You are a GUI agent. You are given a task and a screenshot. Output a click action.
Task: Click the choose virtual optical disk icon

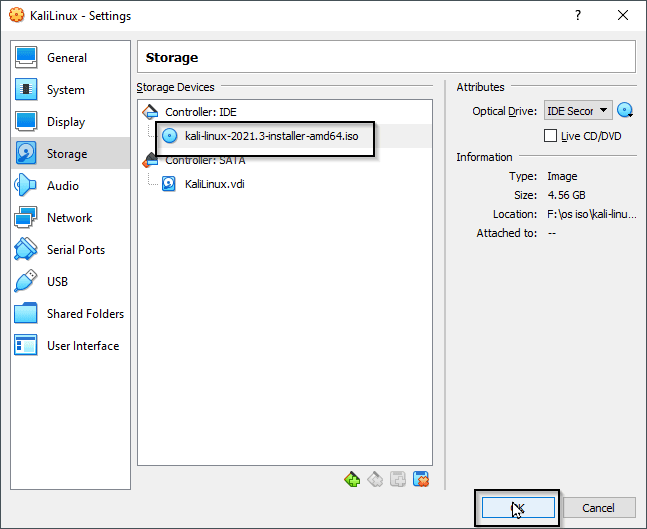coord(625,110)
